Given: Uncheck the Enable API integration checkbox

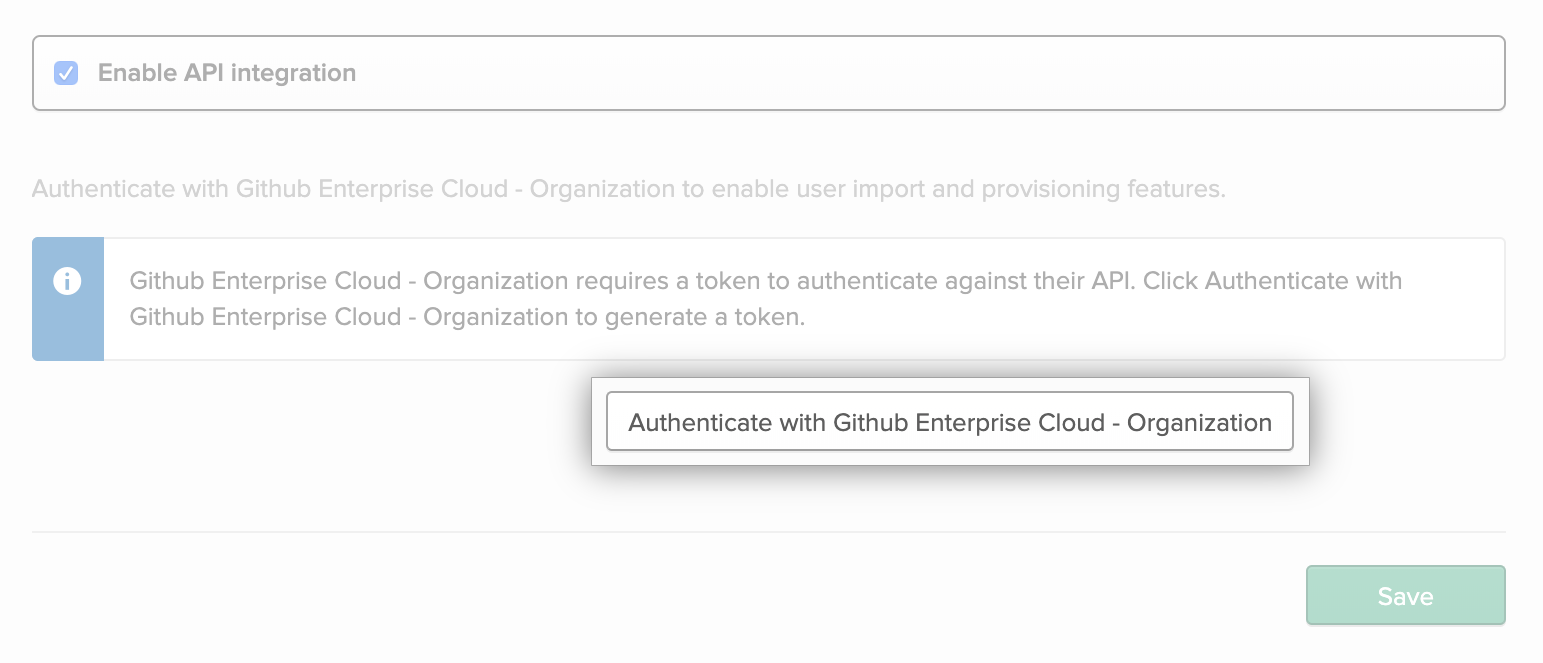Looking at the screenshot, I should pos(66,73).
